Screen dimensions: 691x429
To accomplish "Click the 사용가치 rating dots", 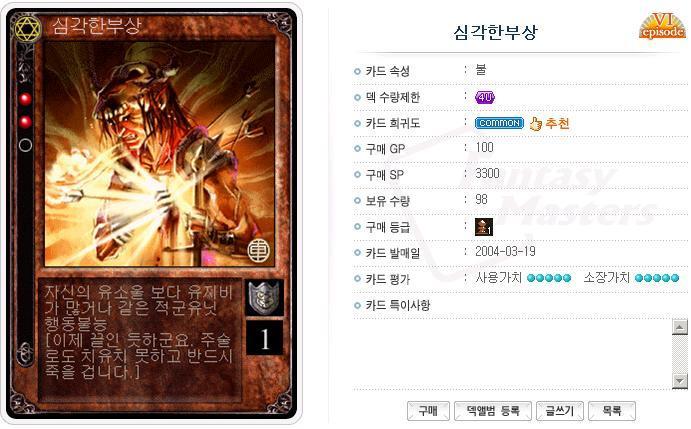I will coord(549,278).
